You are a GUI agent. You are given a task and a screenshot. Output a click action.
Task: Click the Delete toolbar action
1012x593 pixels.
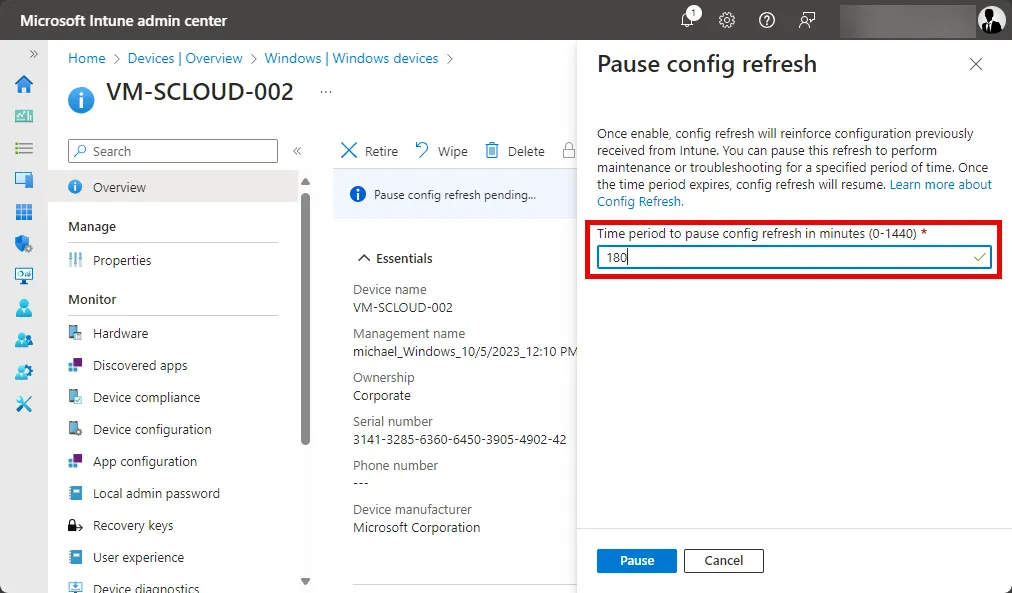[x=514, y=151]
